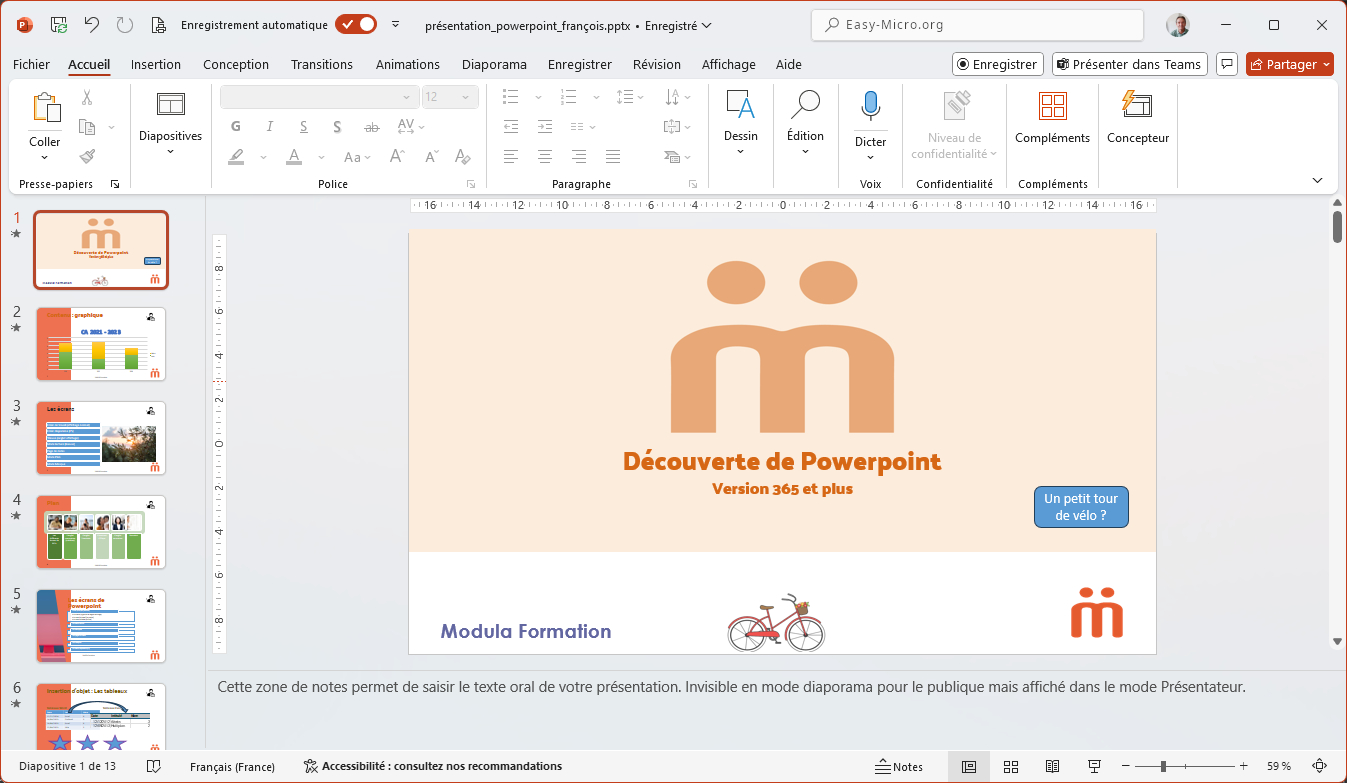Expand the Partager dropdown arrow
The image size is (1347, 783).
[x=1326, y=64]
